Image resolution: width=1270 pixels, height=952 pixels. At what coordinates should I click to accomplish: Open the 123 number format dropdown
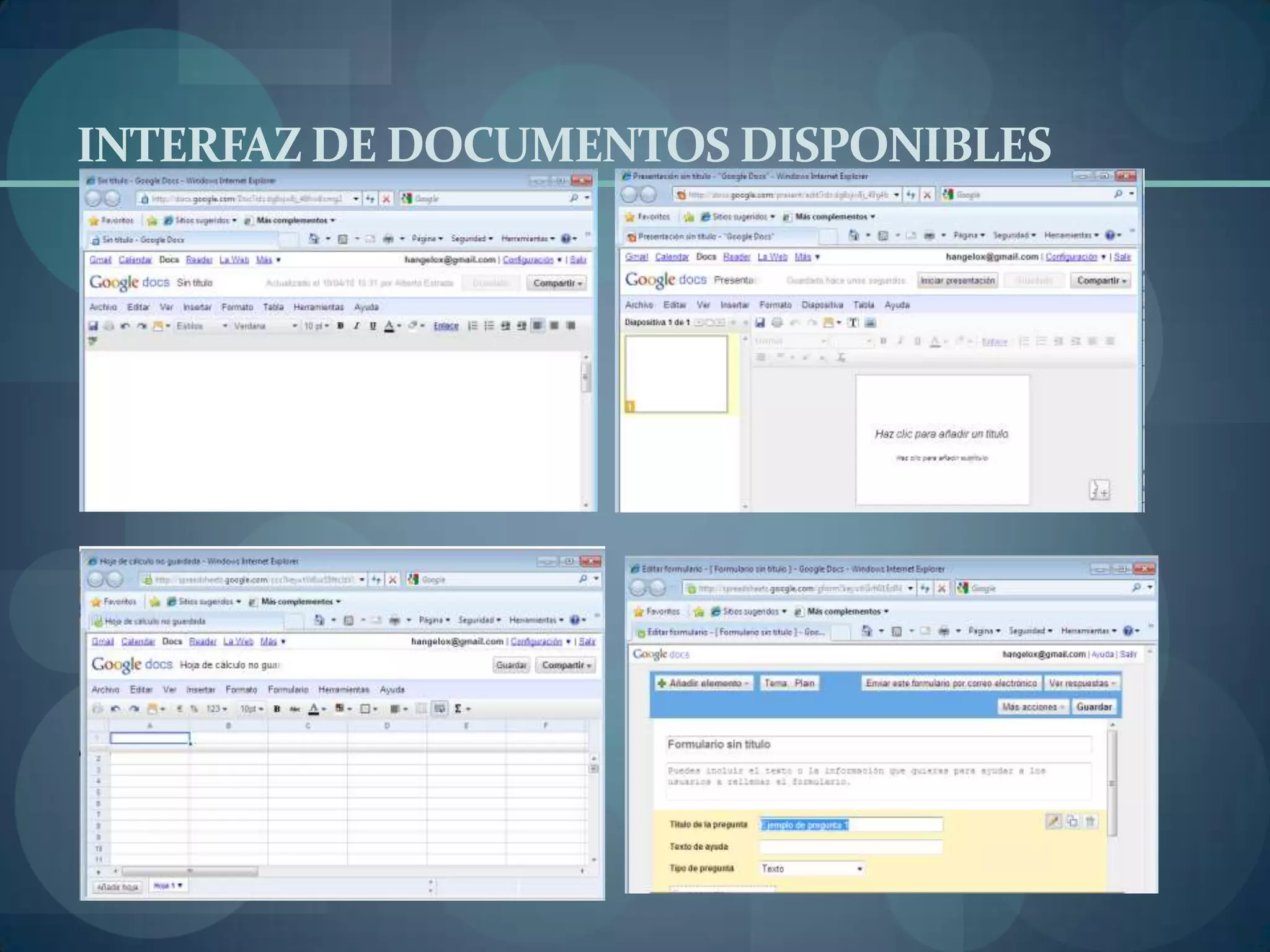tap(216, 709)
